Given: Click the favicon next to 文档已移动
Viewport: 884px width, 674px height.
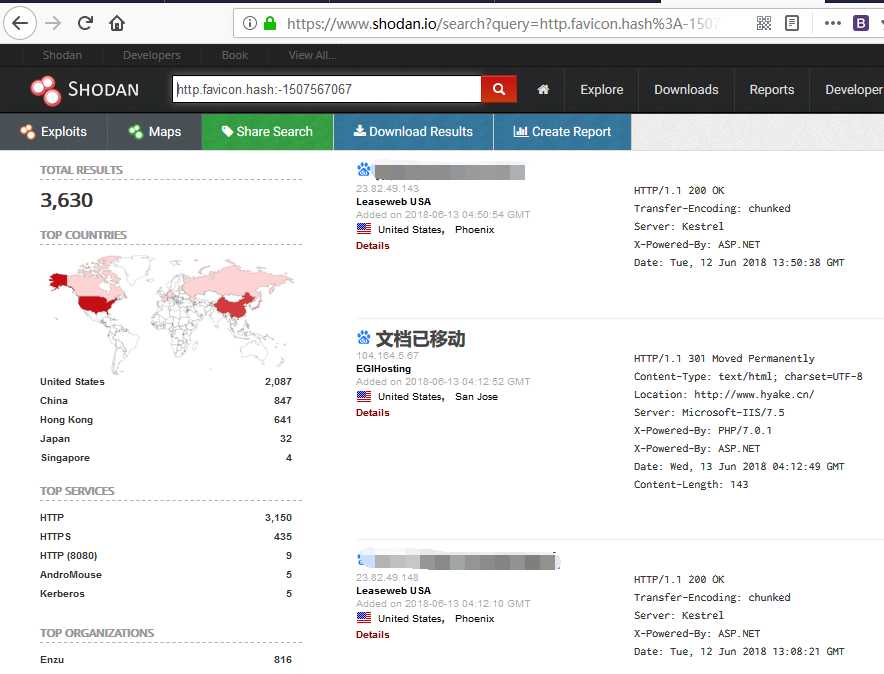Looking at the screenshot, I should pos(364,338).
